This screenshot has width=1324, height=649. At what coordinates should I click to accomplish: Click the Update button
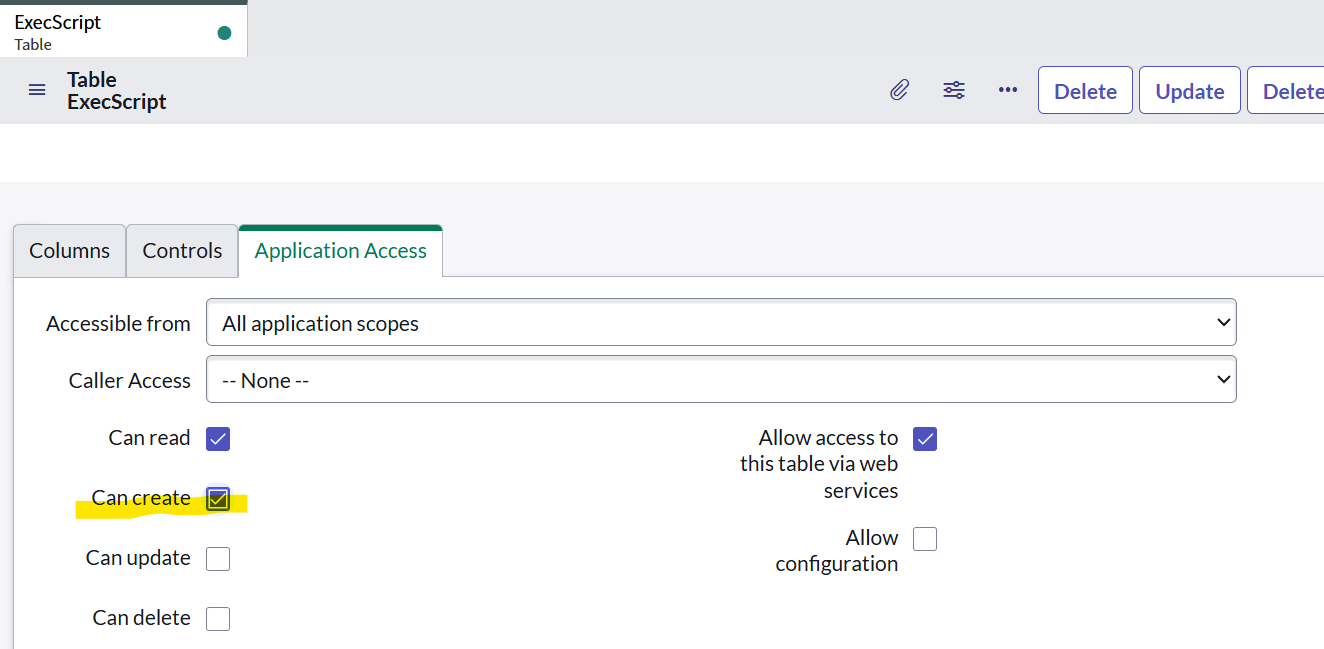1190,91
